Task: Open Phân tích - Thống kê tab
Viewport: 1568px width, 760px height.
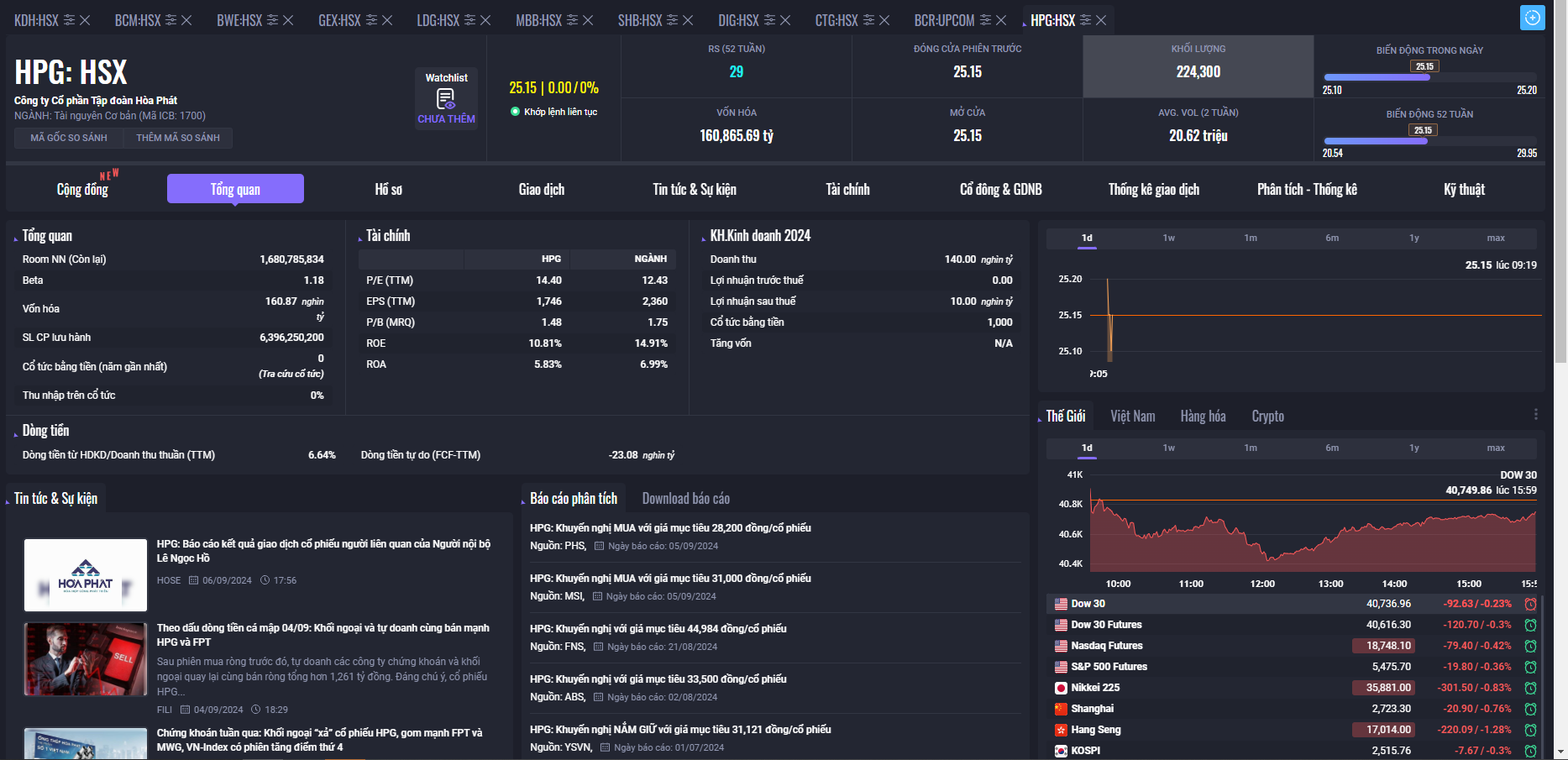Action: 1307,189
